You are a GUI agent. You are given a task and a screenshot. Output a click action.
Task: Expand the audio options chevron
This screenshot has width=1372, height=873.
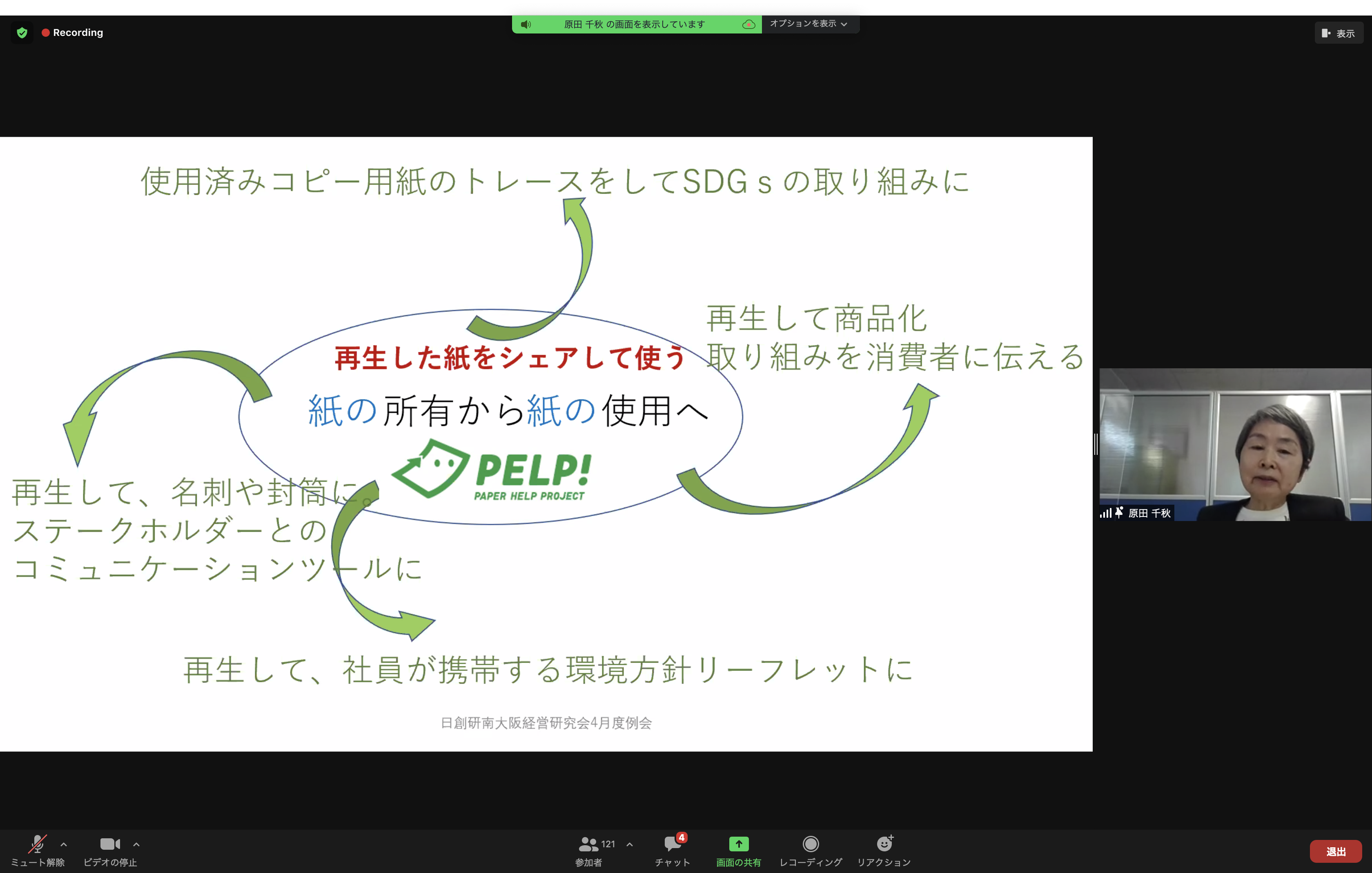(64, 844)
